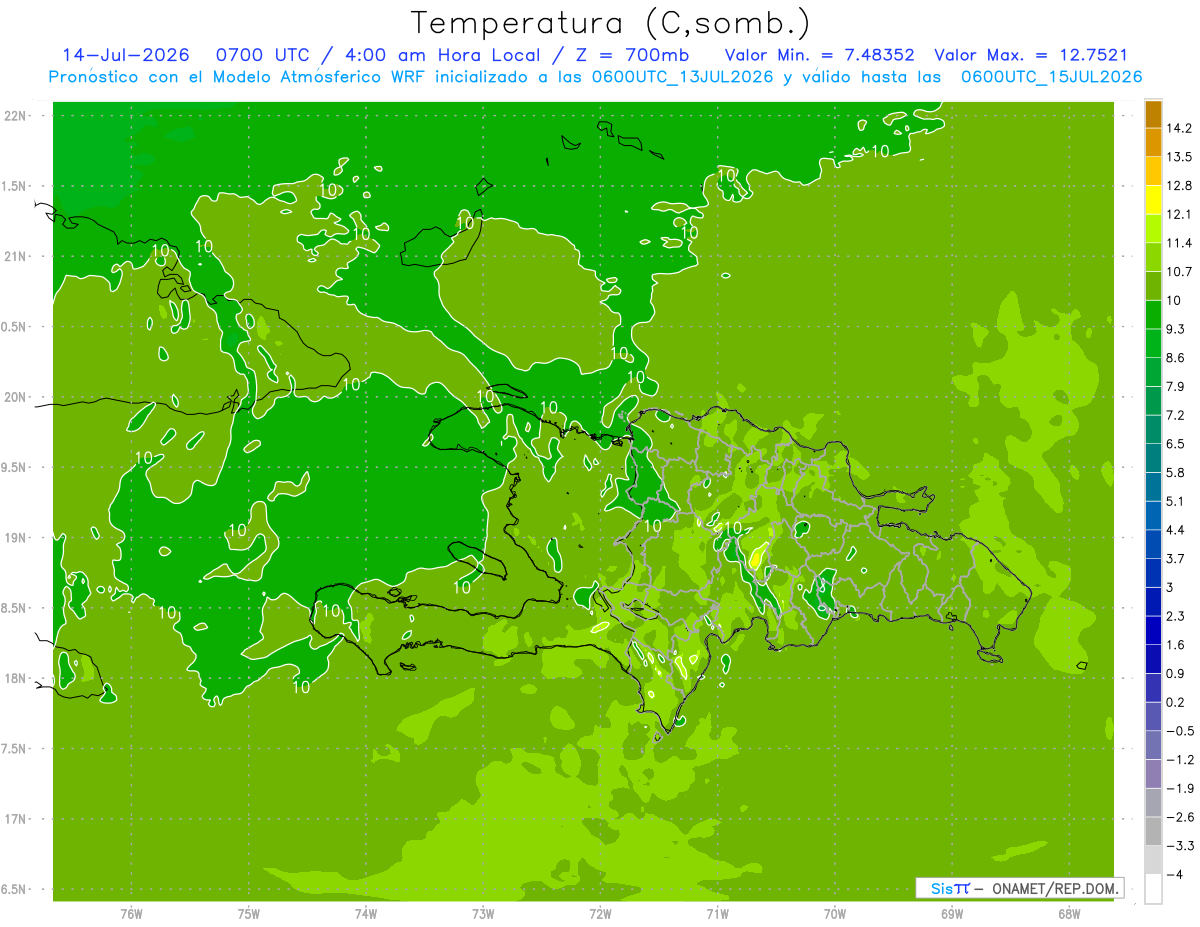Click the '0600UTC_13JUL2026' initialization time
The width and height of the screenshot is (1200, 927).
[x=679, y=77]
